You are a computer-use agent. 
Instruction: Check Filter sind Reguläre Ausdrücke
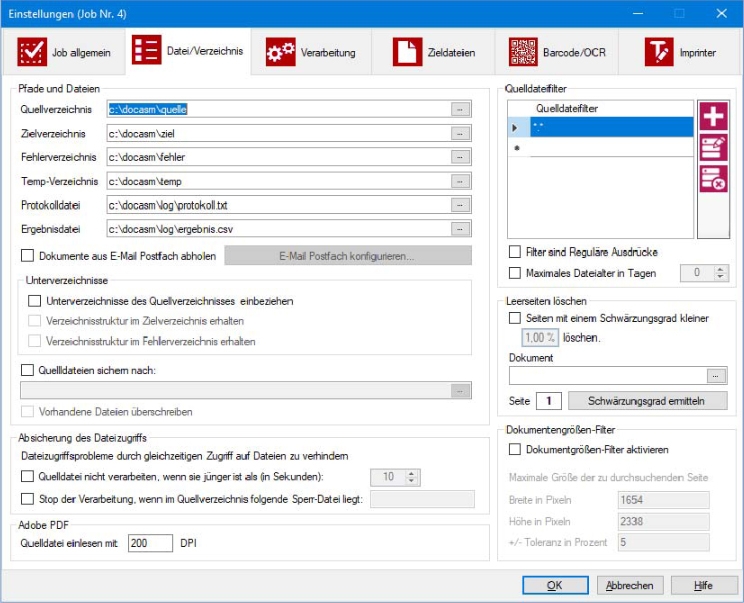pos(515,251)
